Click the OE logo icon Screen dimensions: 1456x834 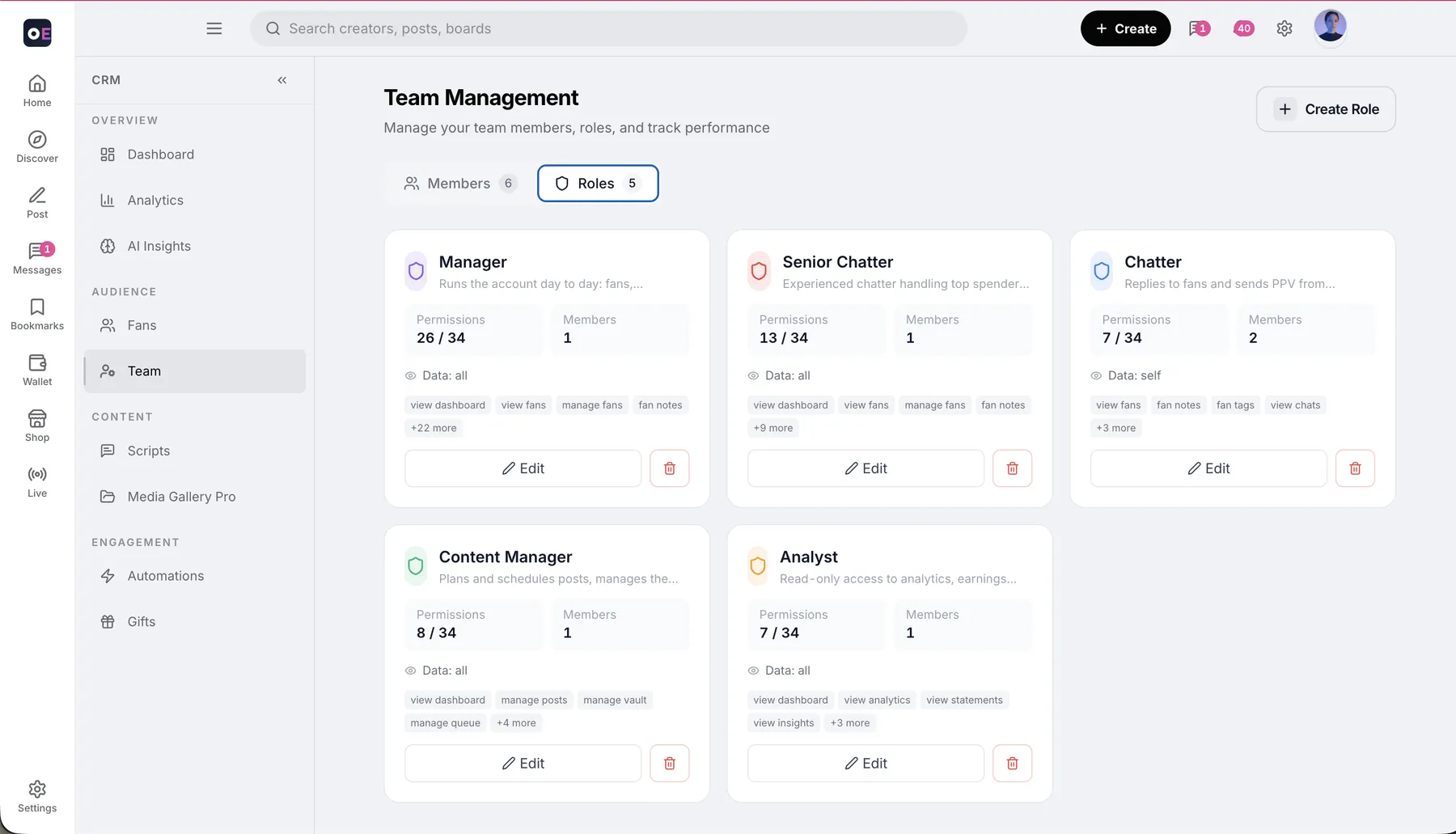coord(37,32)
